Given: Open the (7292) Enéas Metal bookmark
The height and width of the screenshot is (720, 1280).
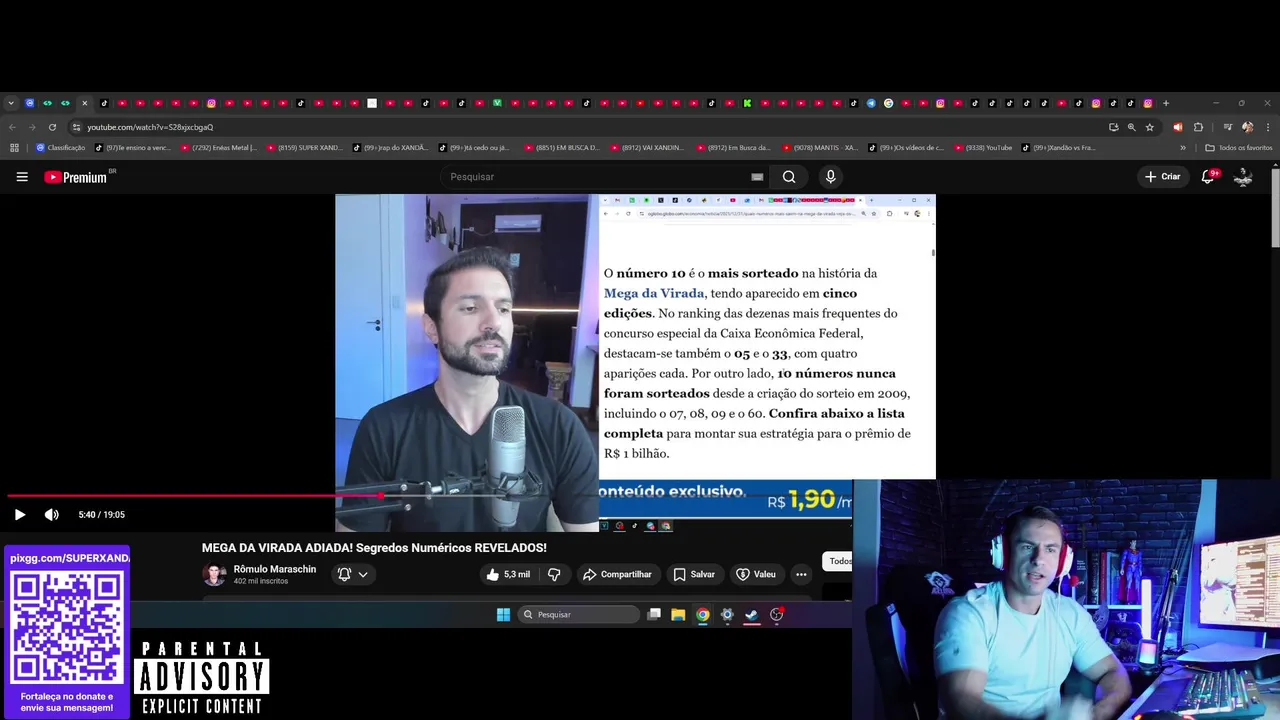Looking at the screenshot, I should click(219, 148).
